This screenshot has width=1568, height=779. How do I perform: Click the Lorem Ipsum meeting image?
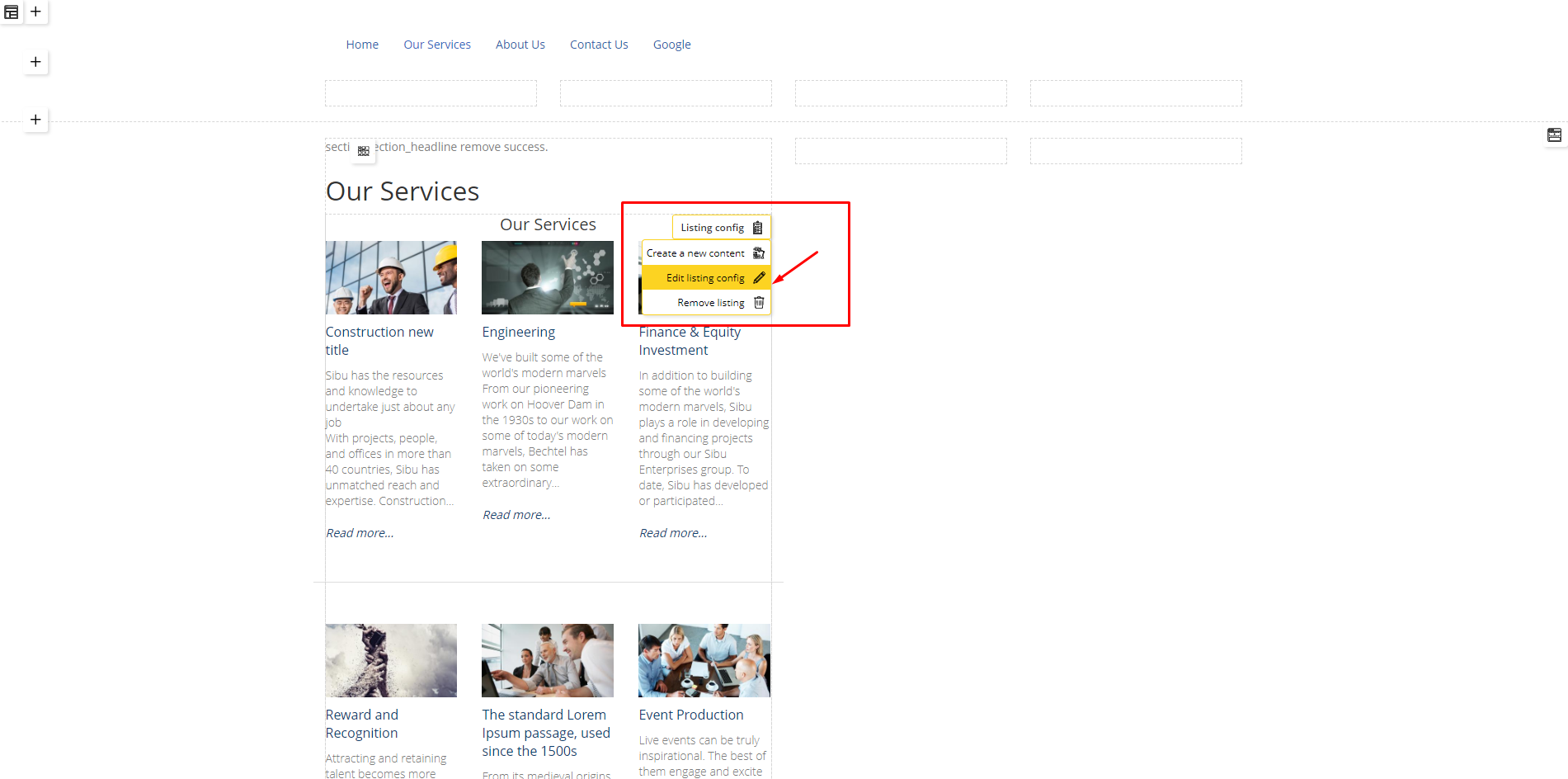(x=548, y=660)
